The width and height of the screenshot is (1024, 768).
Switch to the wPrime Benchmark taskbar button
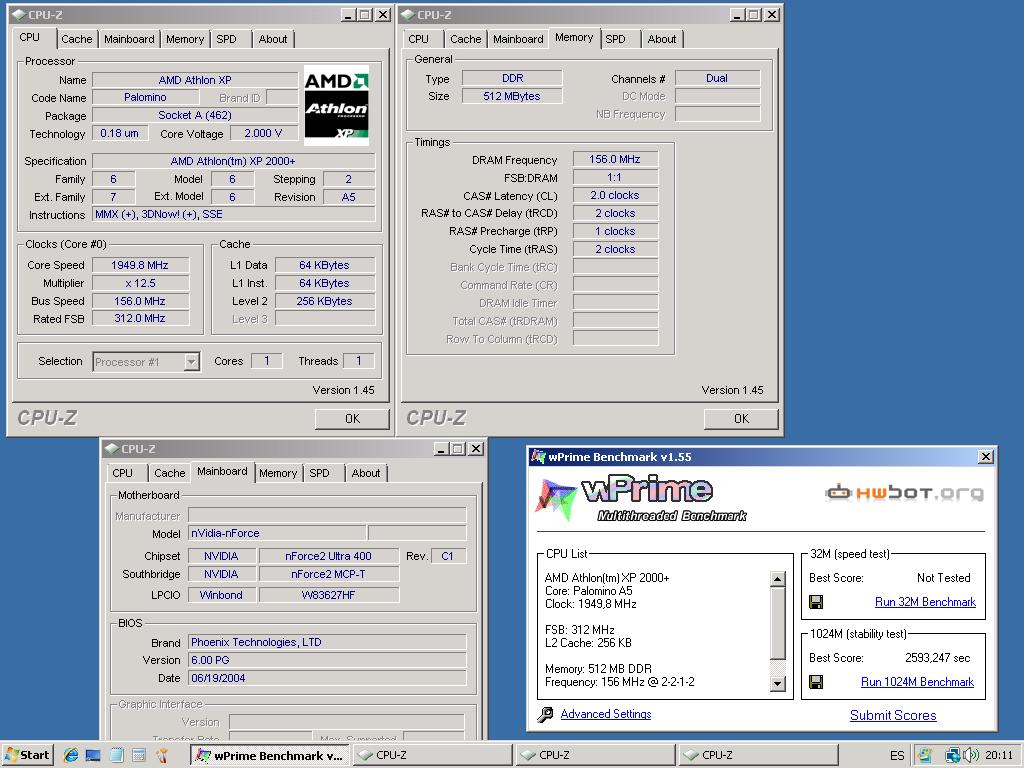coord(270,755)
